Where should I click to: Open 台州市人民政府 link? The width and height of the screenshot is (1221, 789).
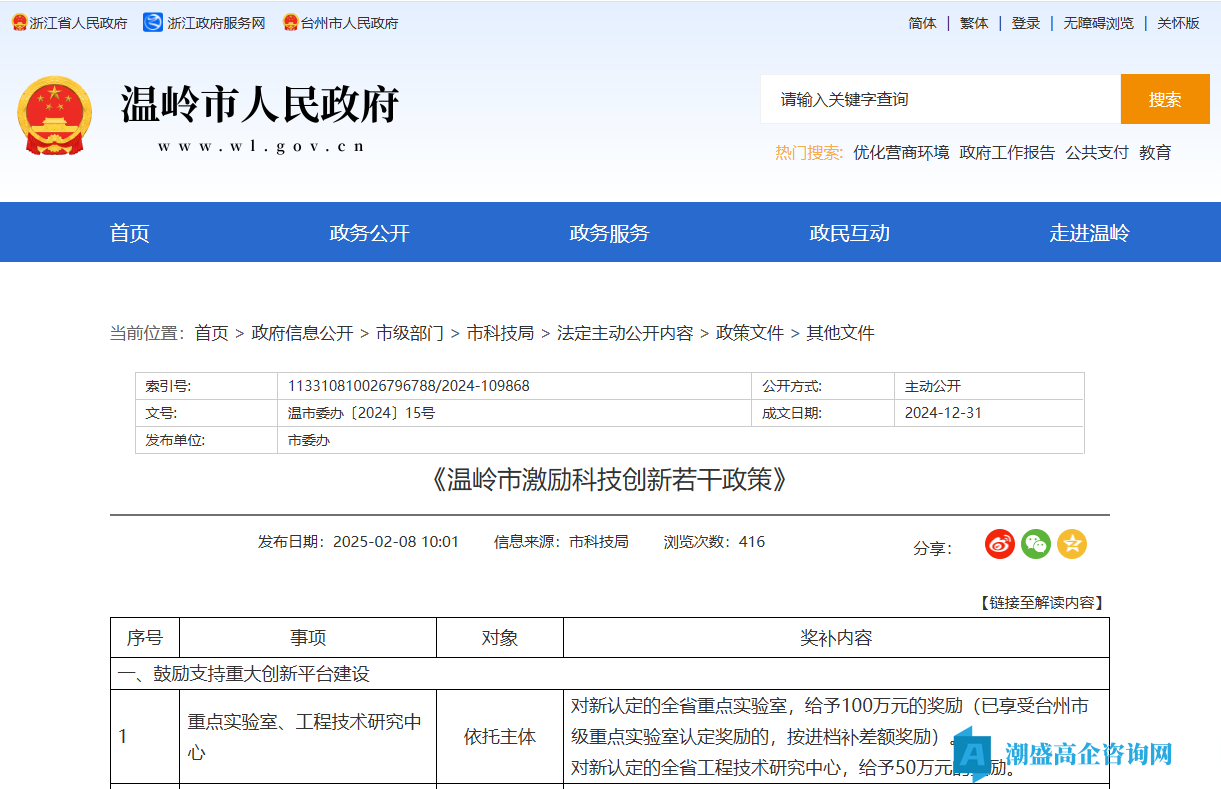[350, 23]
